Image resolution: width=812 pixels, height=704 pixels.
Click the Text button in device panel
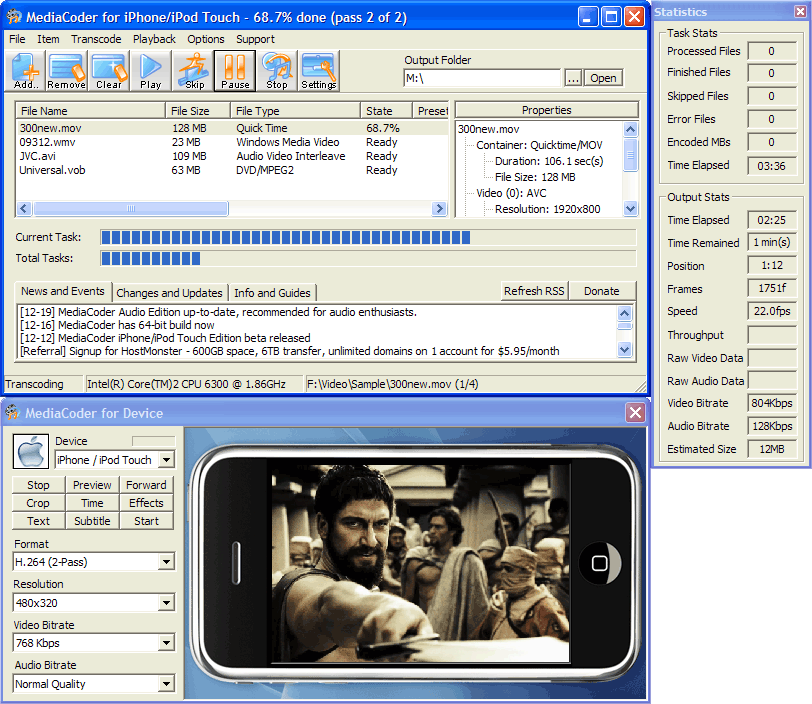(x=38, y=521)
